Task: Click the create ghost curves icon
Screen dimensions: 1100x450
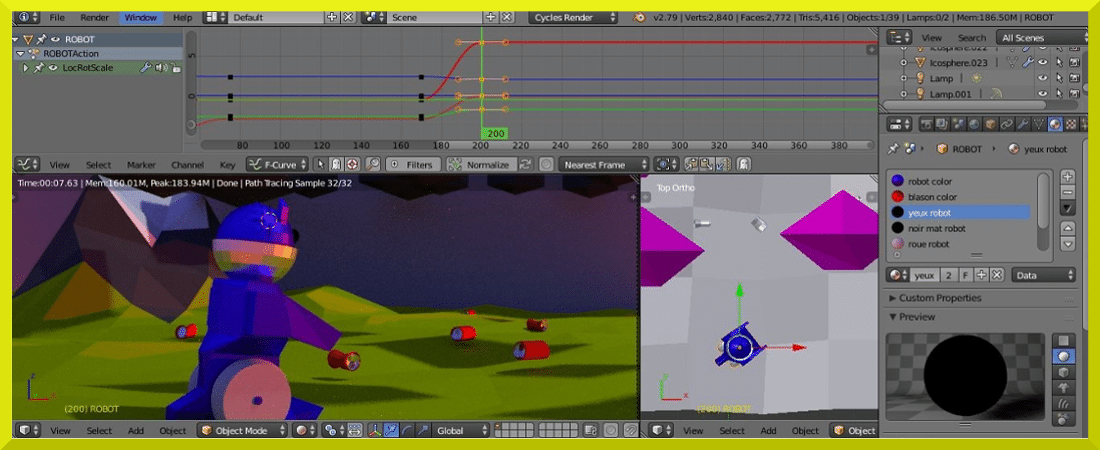Action: point(743,164)
